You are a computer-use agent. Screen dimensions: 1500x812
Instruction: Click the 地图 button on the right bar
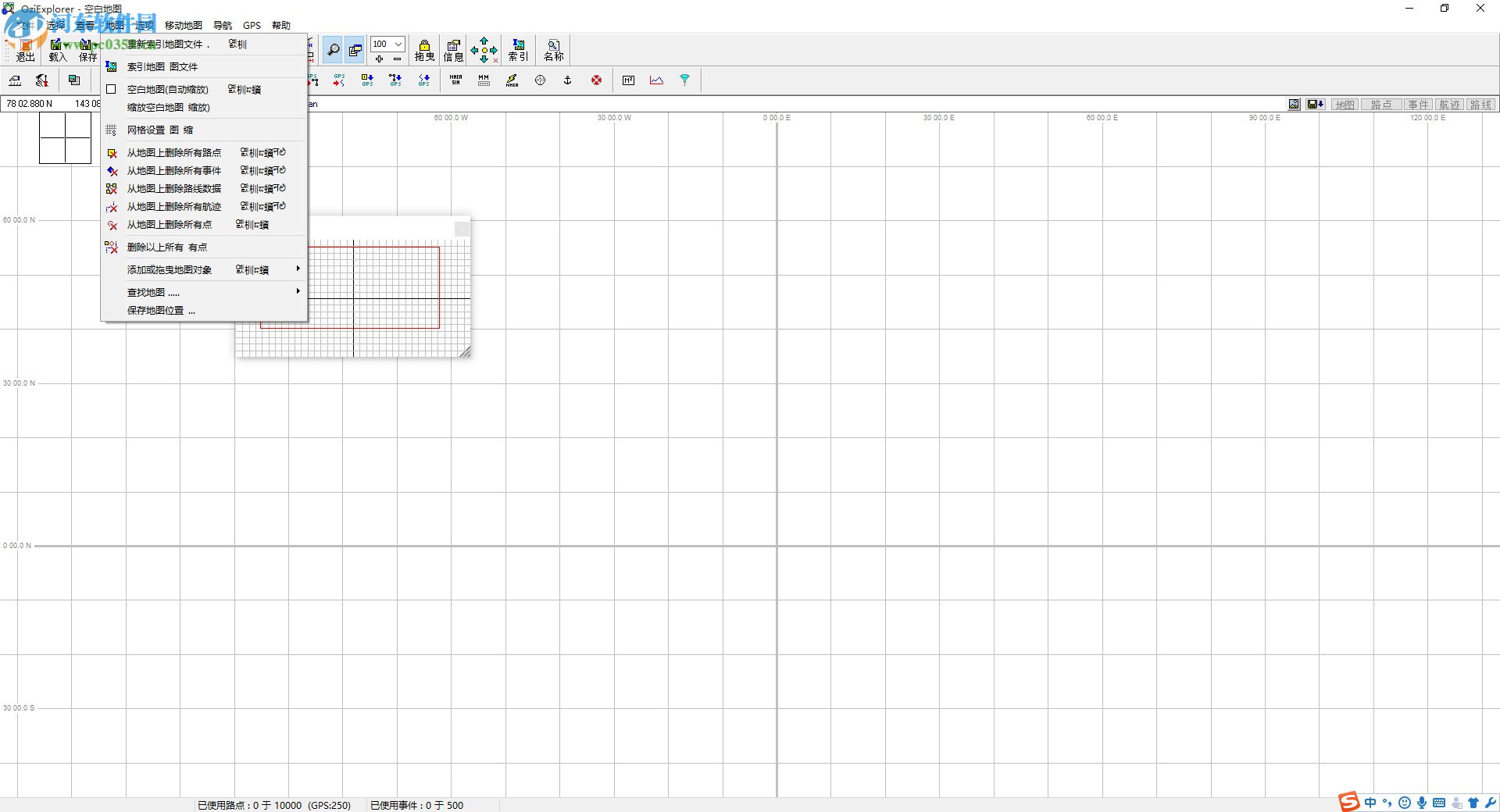[1345, 105]
